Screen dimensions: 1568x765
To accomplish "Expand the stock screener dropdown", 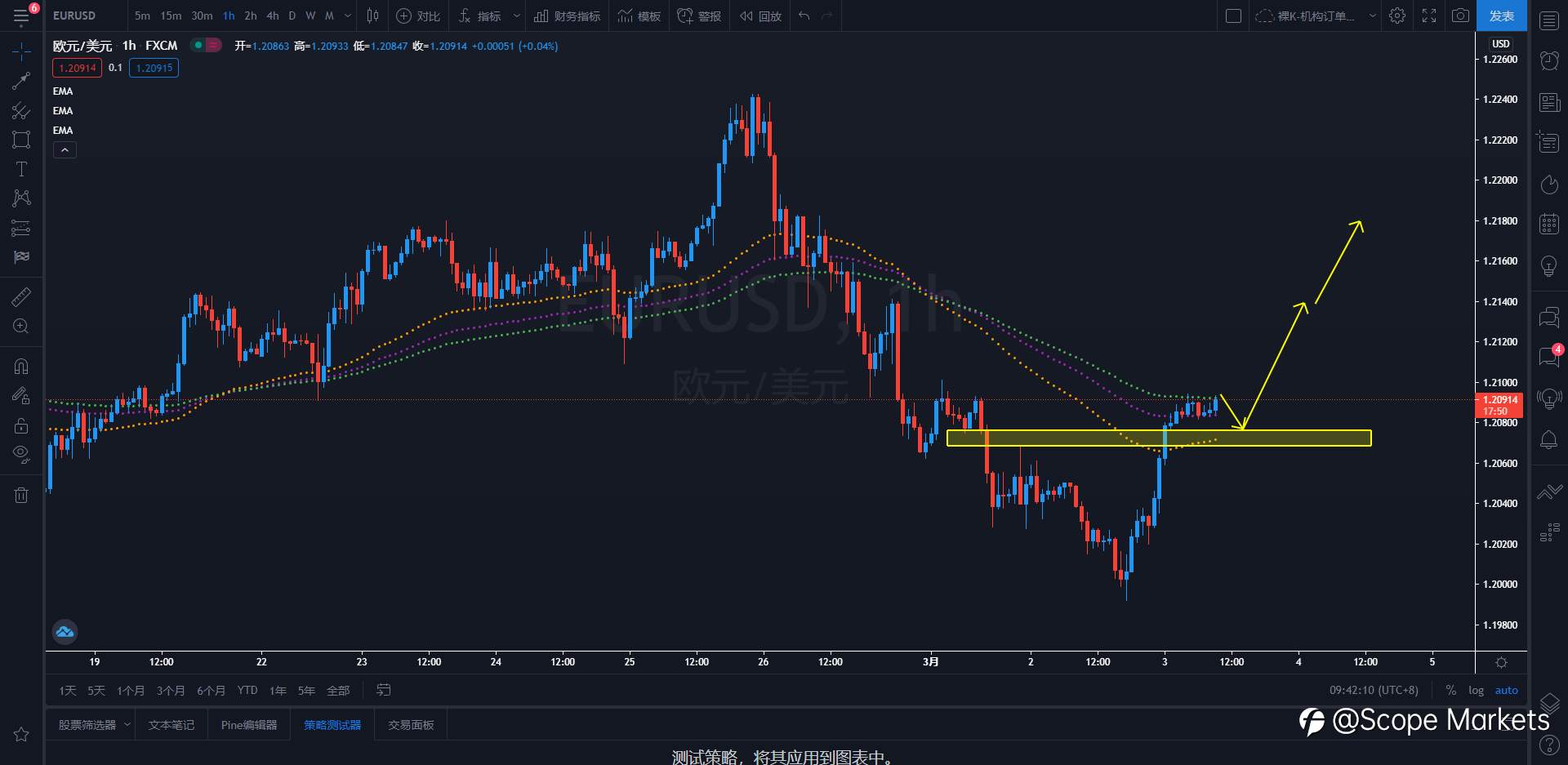I will [127, 724].
